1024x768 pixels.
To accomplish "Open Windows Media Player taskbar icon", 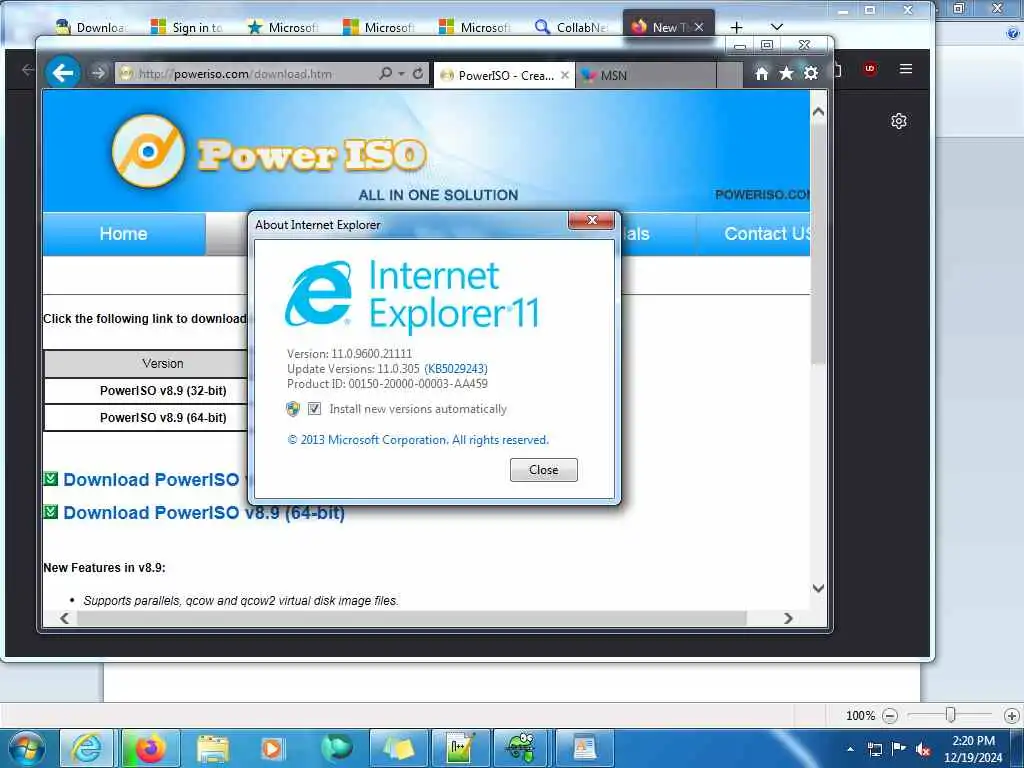I will 272,748.
